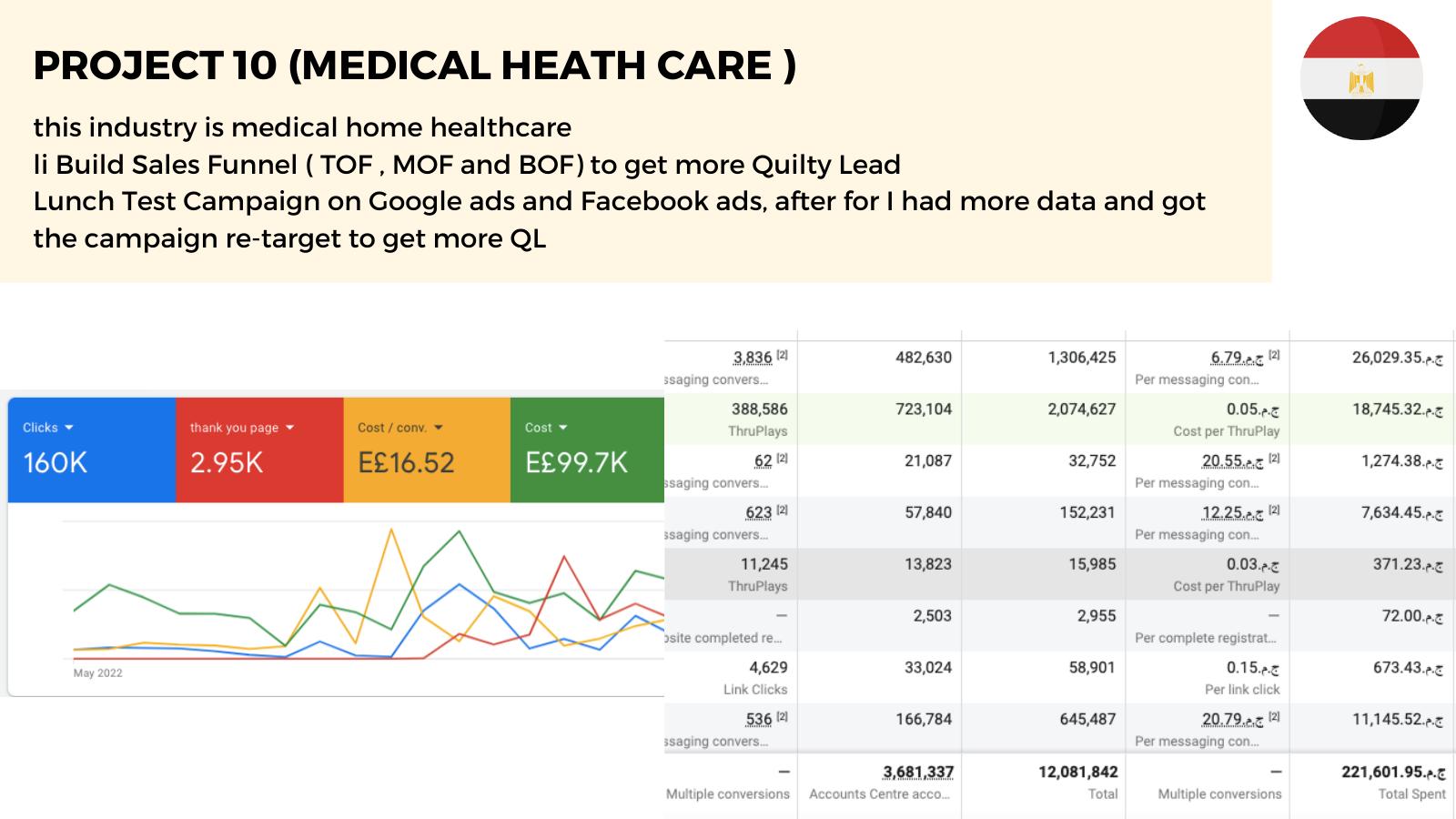Select the 11,245 ThruPlays row

(1060, 573)
